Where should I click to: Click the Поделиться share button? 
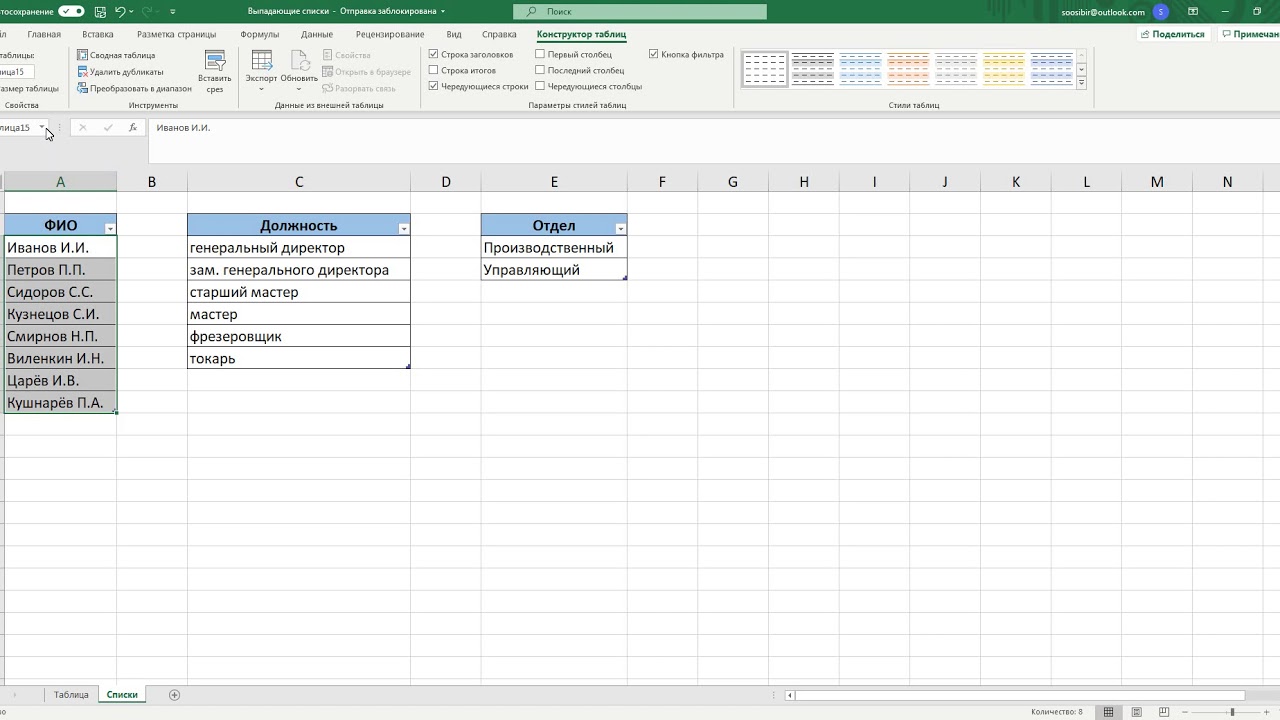coord(1172,34)
